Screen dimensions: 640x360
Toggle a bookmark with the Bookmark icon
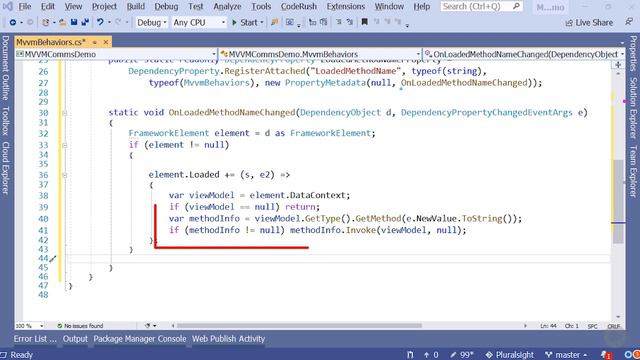tap(364, 22)
